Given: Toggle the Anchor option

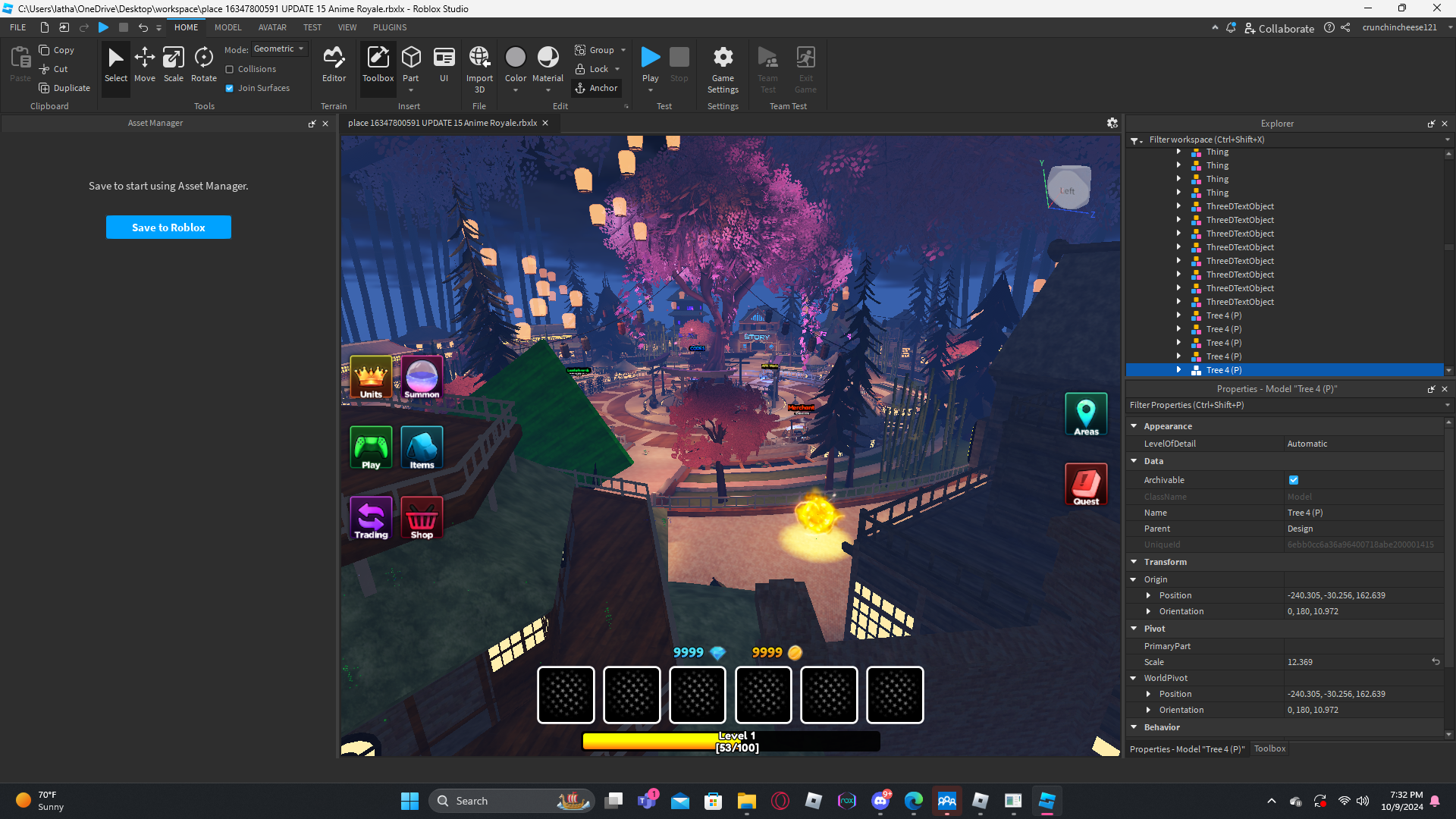Looking at the screenshot, I should [596, 88].
